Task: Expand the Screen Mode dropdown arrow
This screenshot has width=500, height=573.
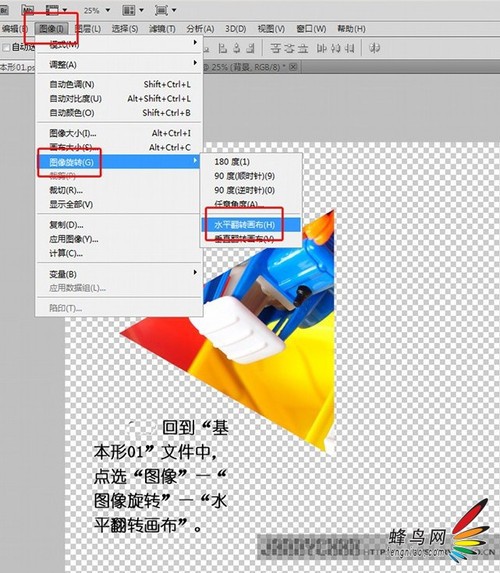Action: coord(174,10)
